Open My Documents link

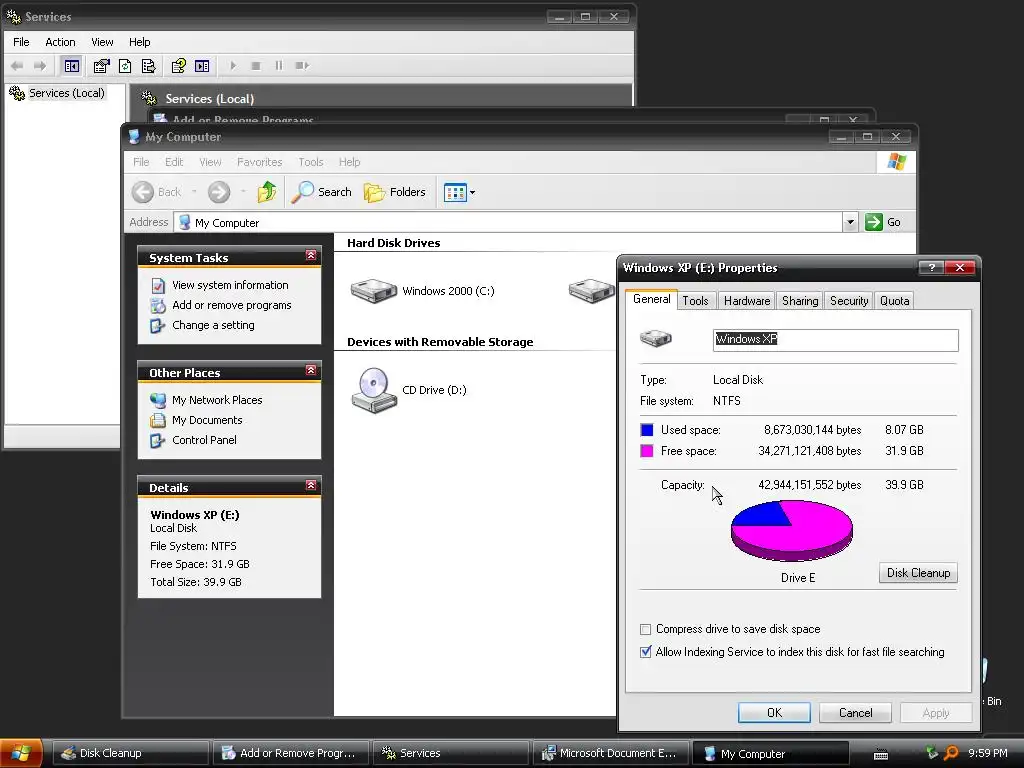pyautogui.click(x=207, y=420)
